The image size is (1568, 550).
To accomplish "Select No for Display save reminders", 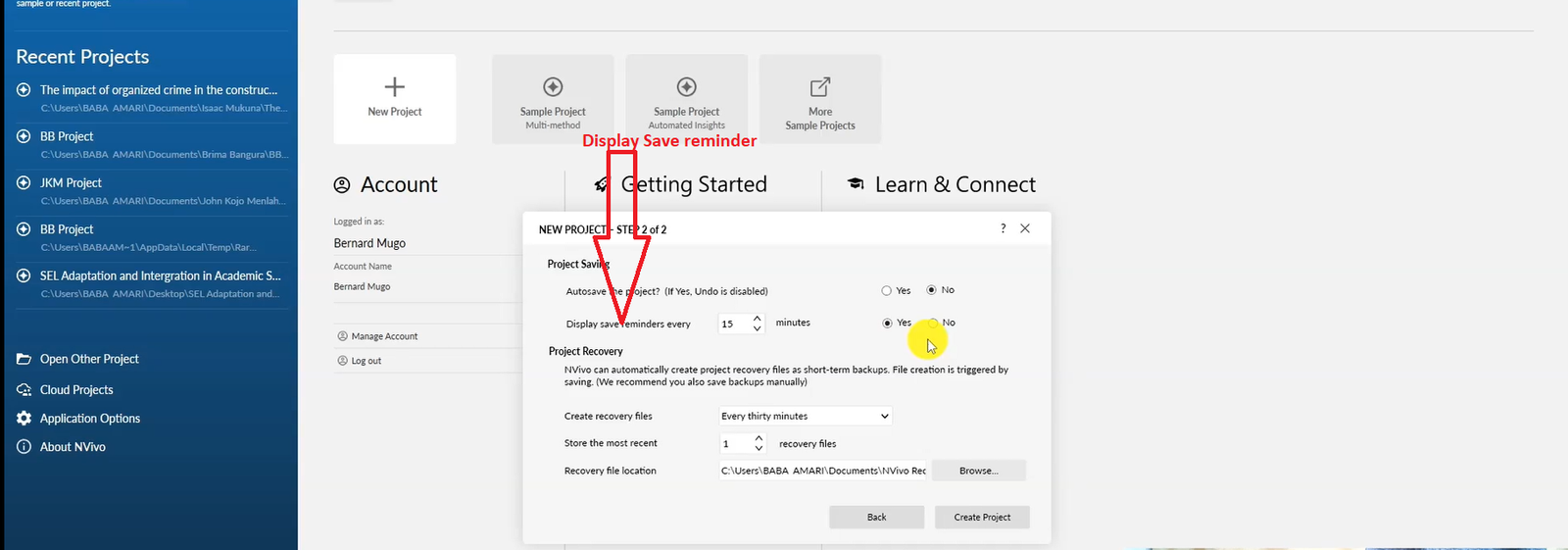I will (934, 323).
